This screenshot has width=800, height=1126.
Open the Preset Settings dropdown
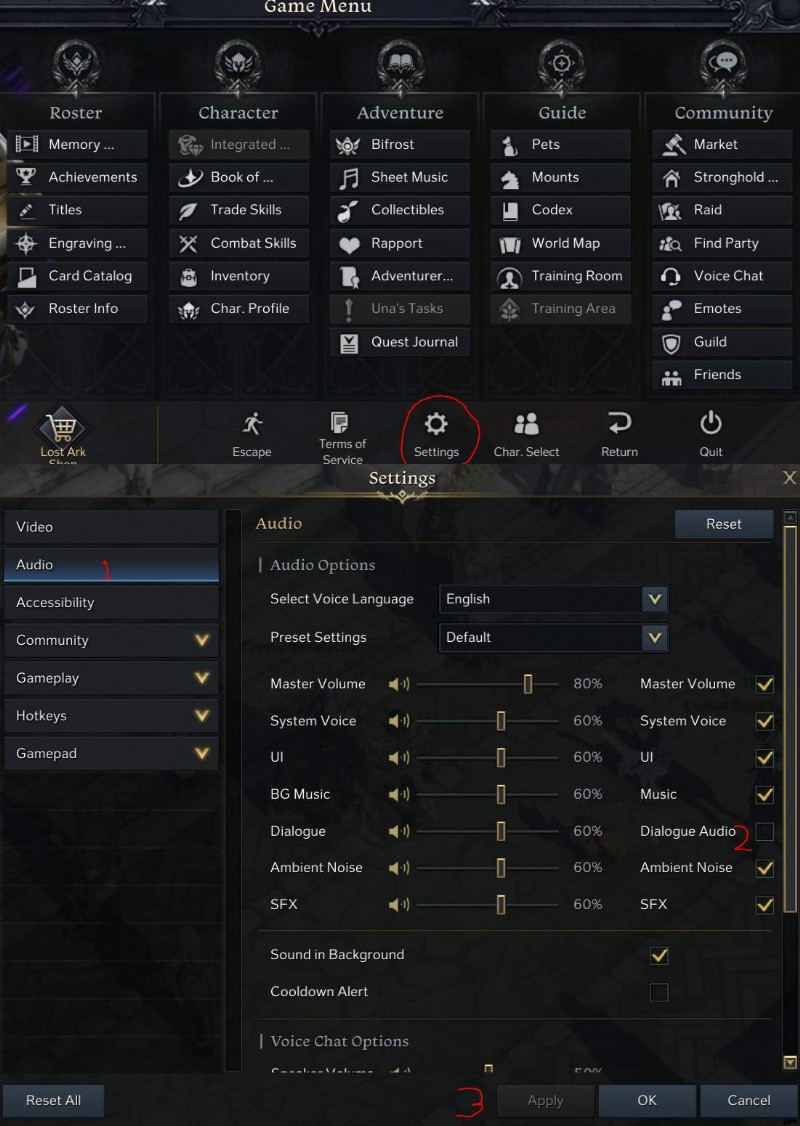(554, 637)
